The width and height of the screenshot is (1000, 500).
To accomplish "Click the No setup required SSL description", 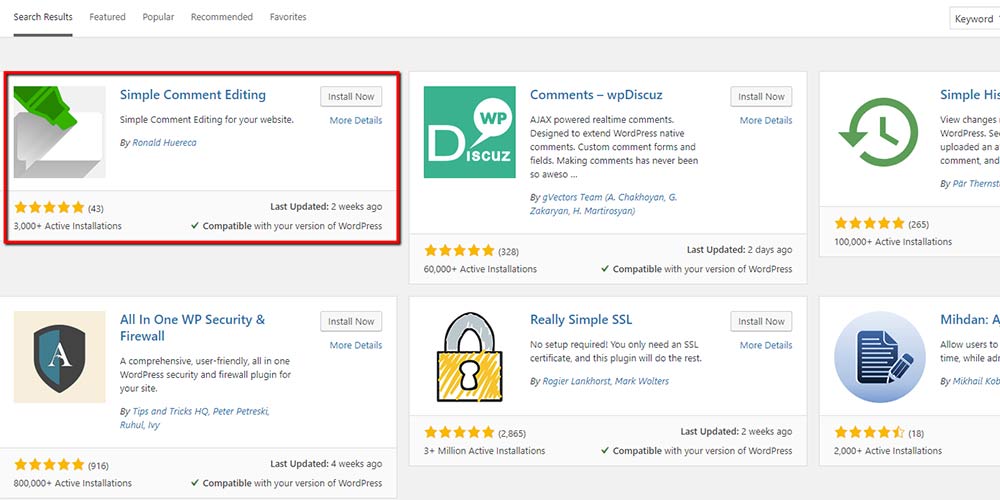I will [x=616, y=351].
